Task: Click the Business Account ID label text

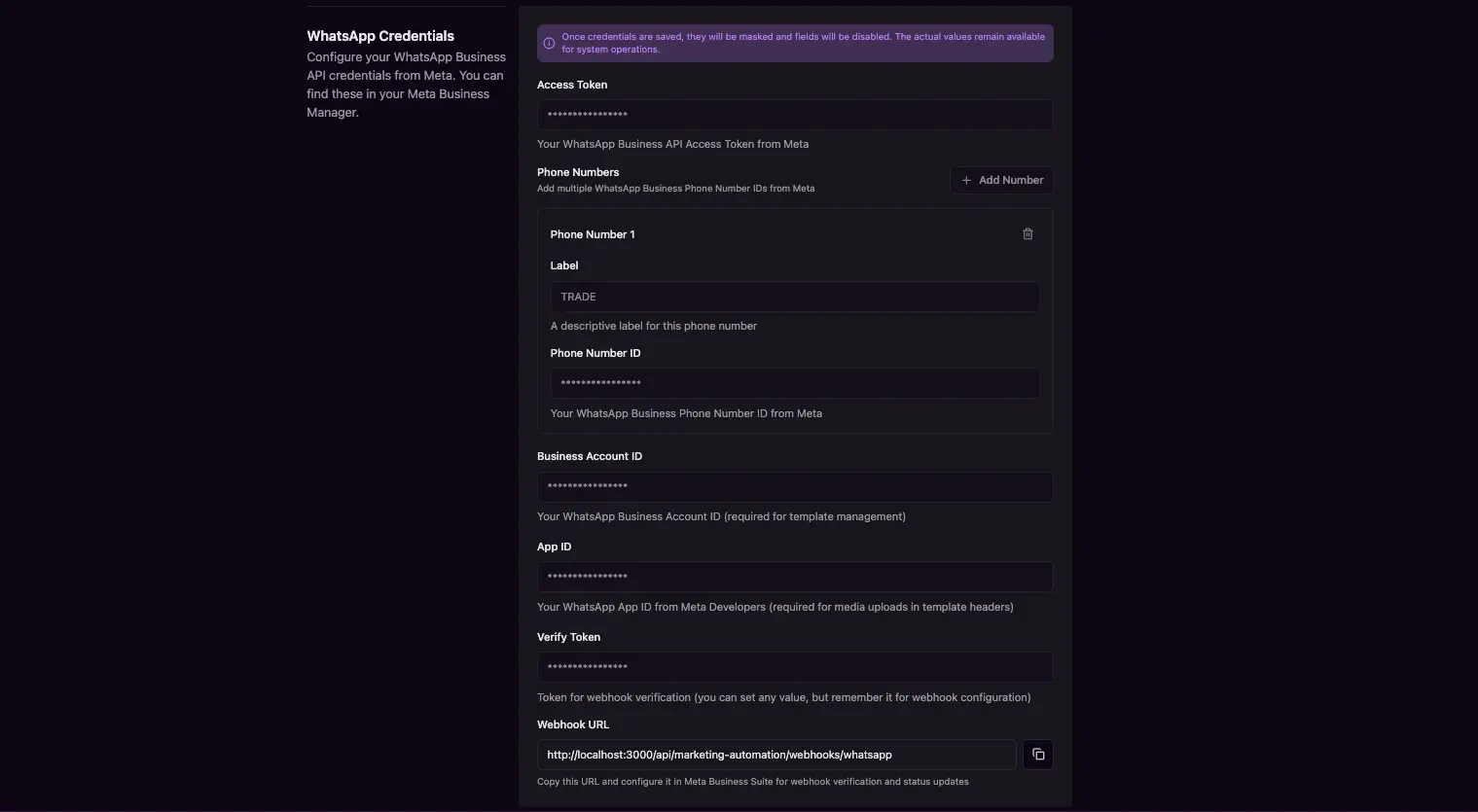Action: pos(590,456)
